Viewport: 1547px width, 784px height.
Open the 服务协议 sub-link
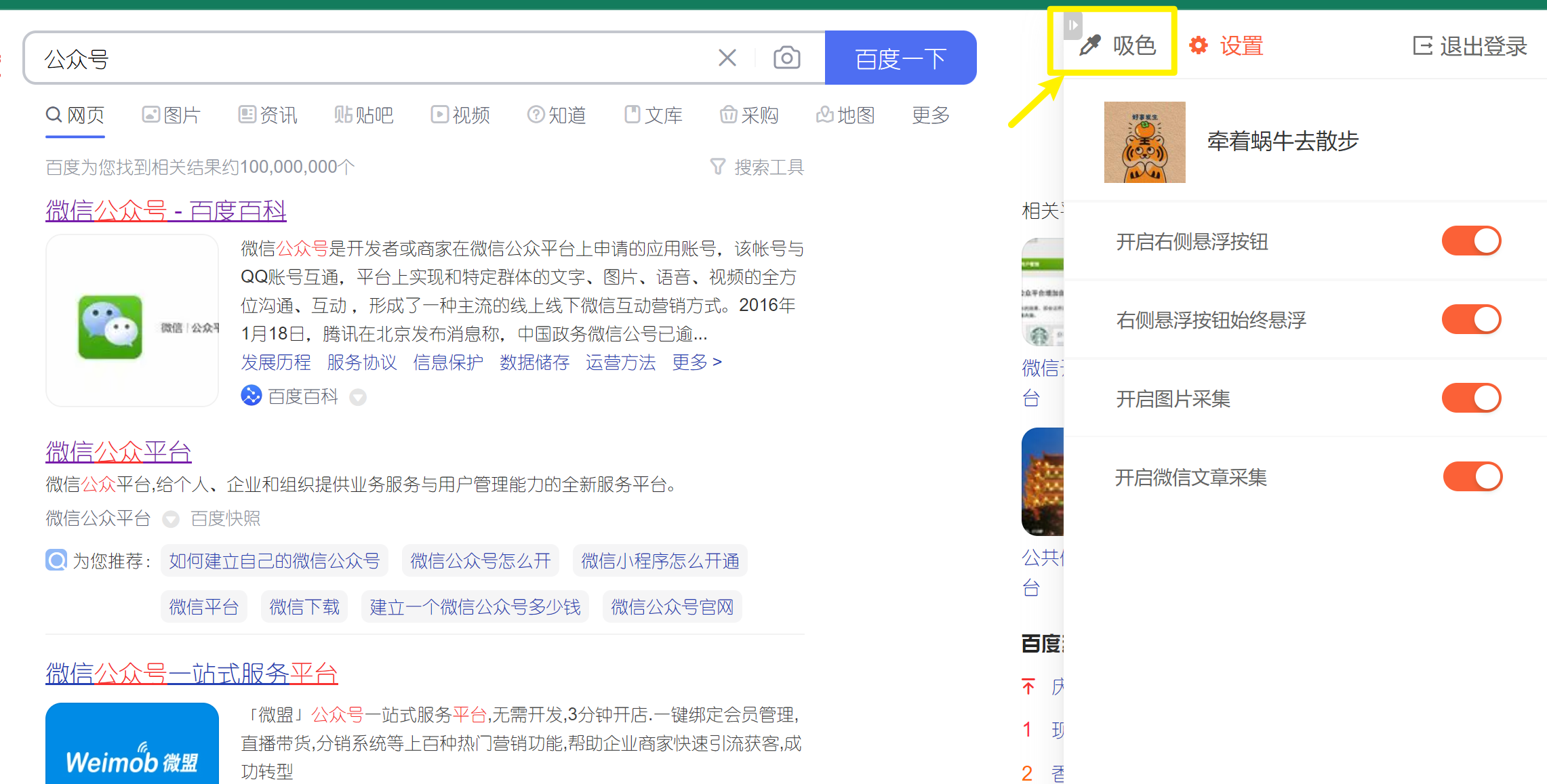[x=362, y=363]
